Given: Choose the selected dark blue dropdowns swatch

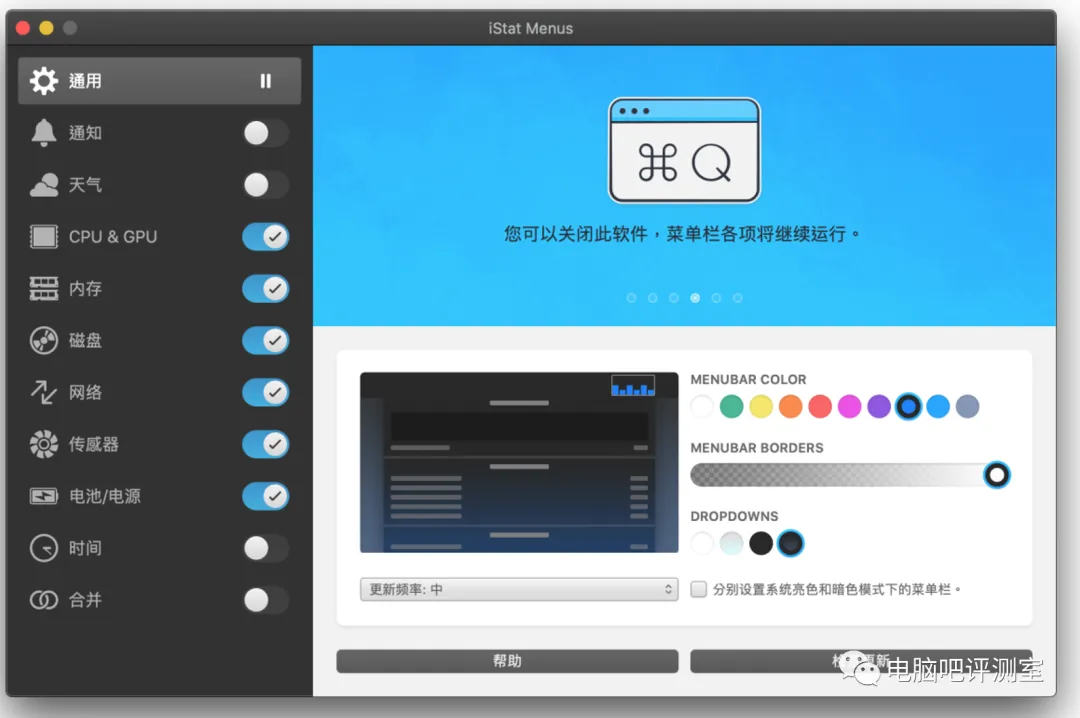Looking at the screenshot, I should (791, 544).
